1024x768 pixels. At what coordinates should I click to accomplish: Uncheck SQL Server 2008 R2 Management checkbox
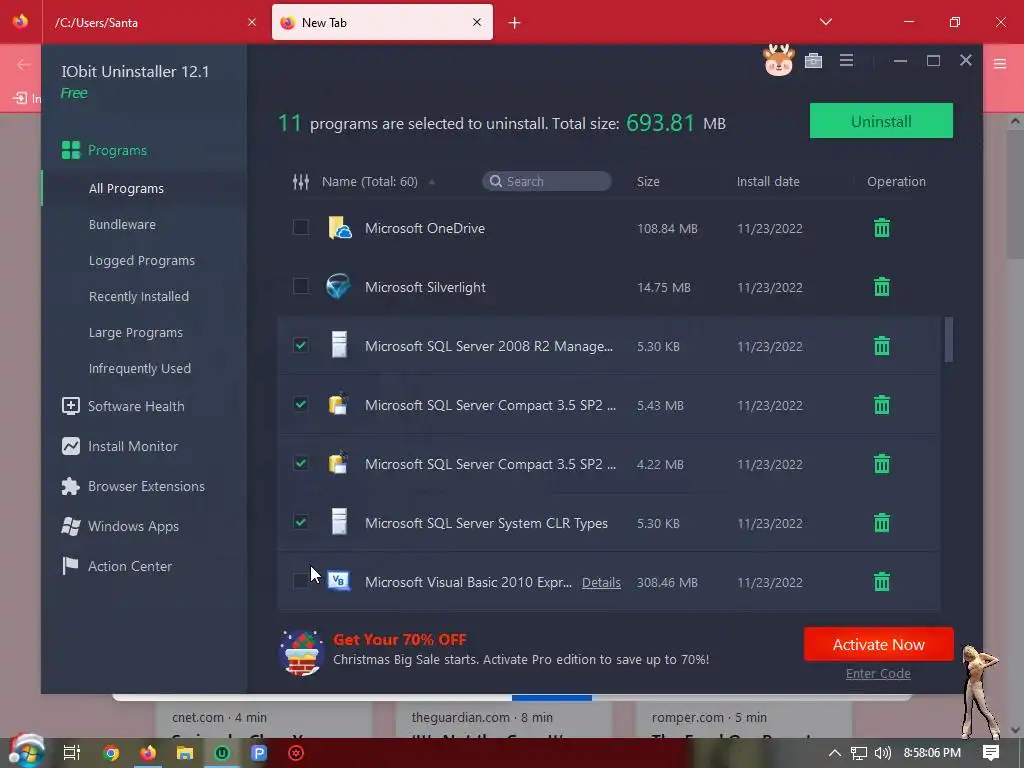tap(300, 345)
